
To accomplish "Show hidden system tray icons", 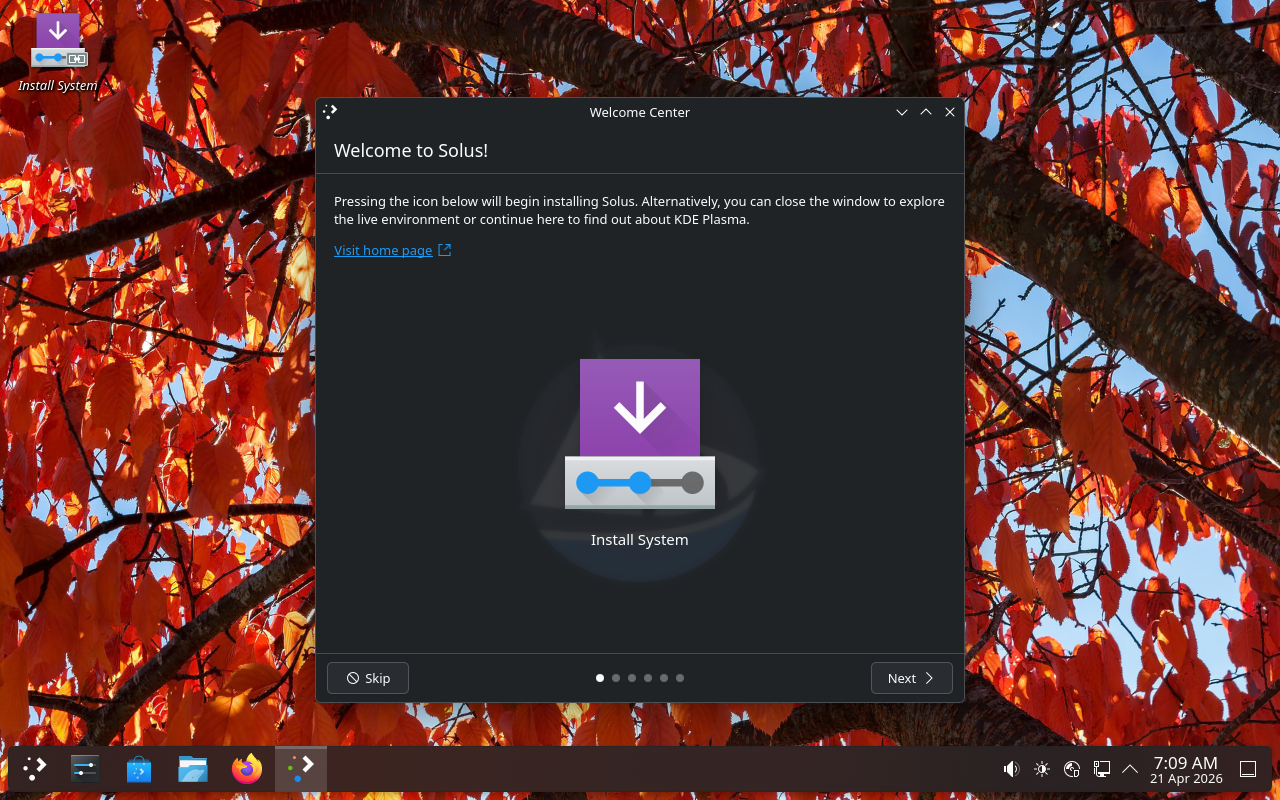I will point(1130,769).
